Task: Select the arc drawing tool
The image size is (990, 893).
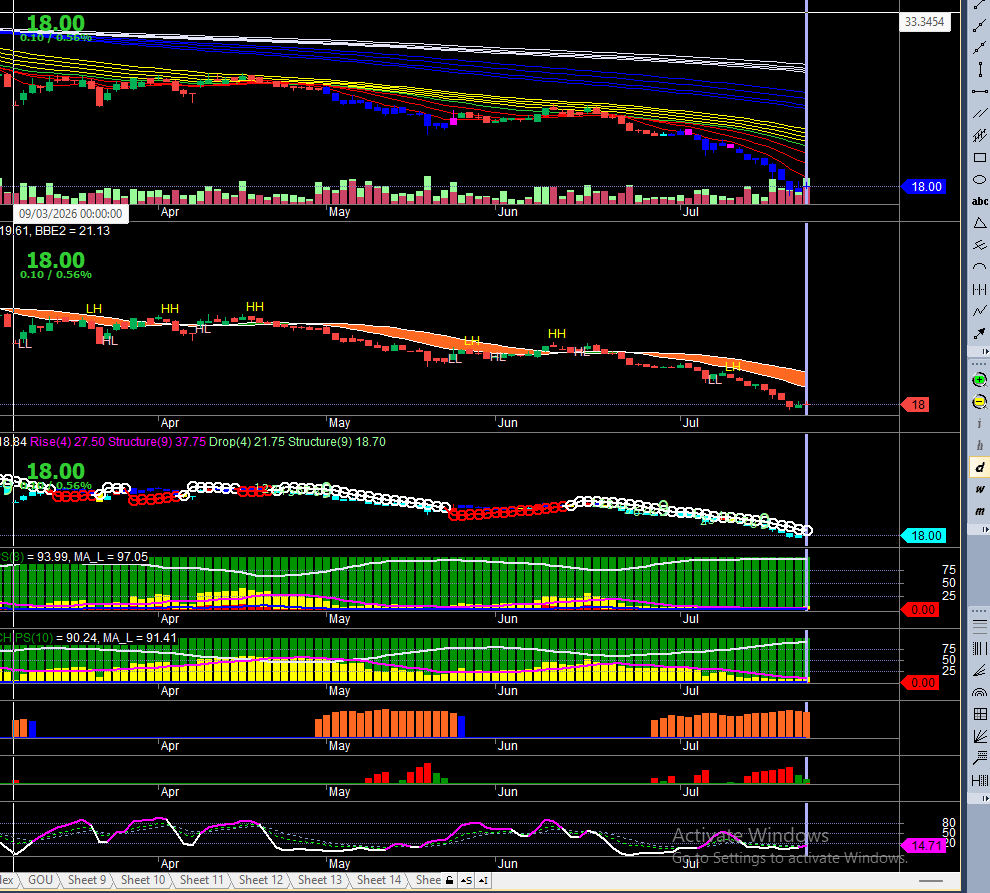Action: point(980,267)
